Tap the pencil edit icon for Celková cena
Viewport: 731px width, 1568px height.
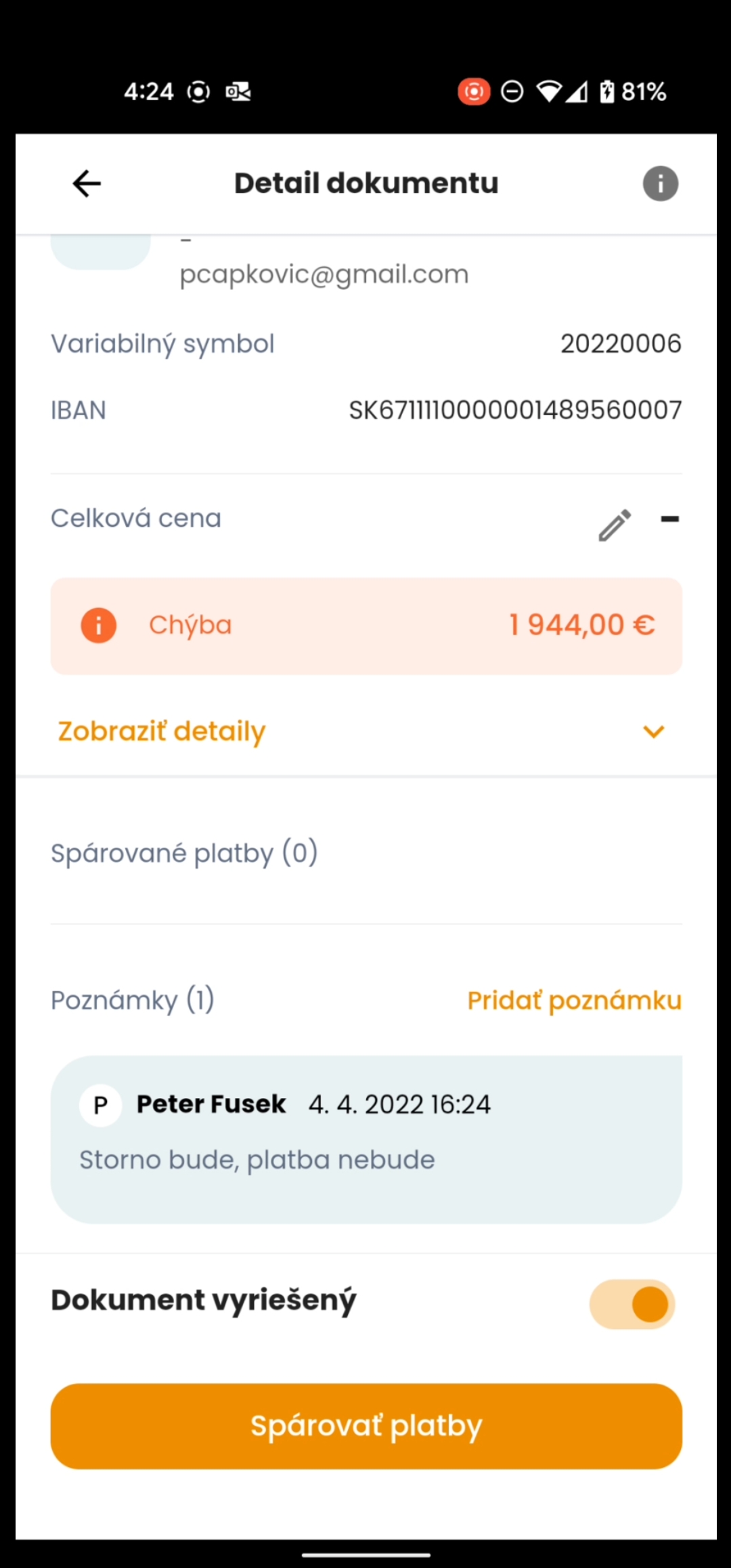click(x=615, y=525)
